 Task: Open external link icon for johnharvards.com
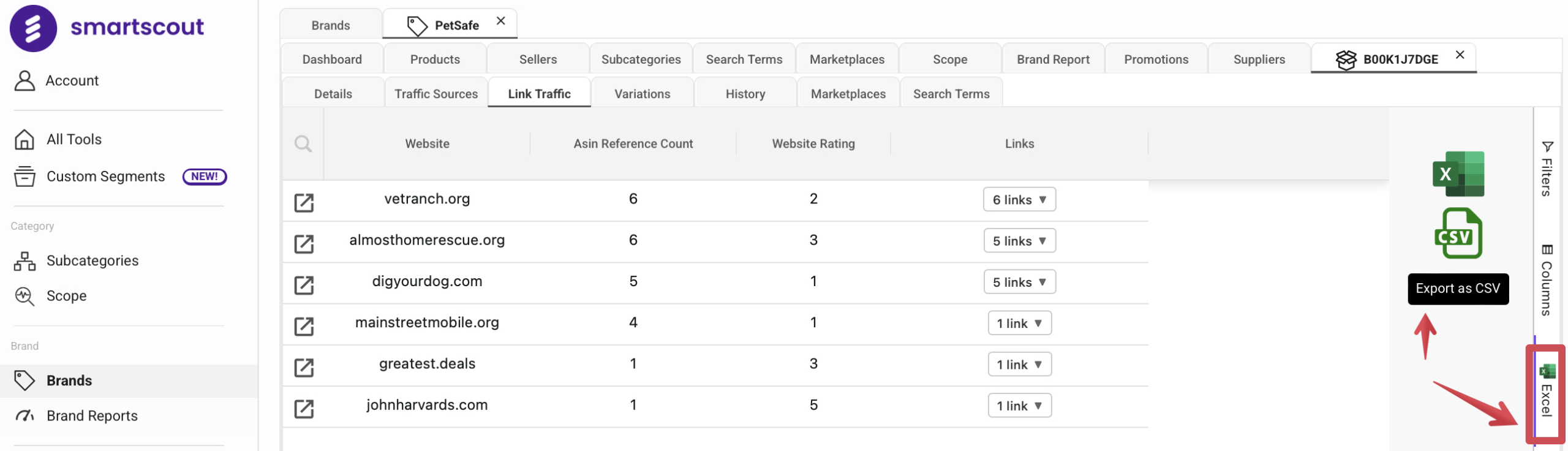(304, 407)
